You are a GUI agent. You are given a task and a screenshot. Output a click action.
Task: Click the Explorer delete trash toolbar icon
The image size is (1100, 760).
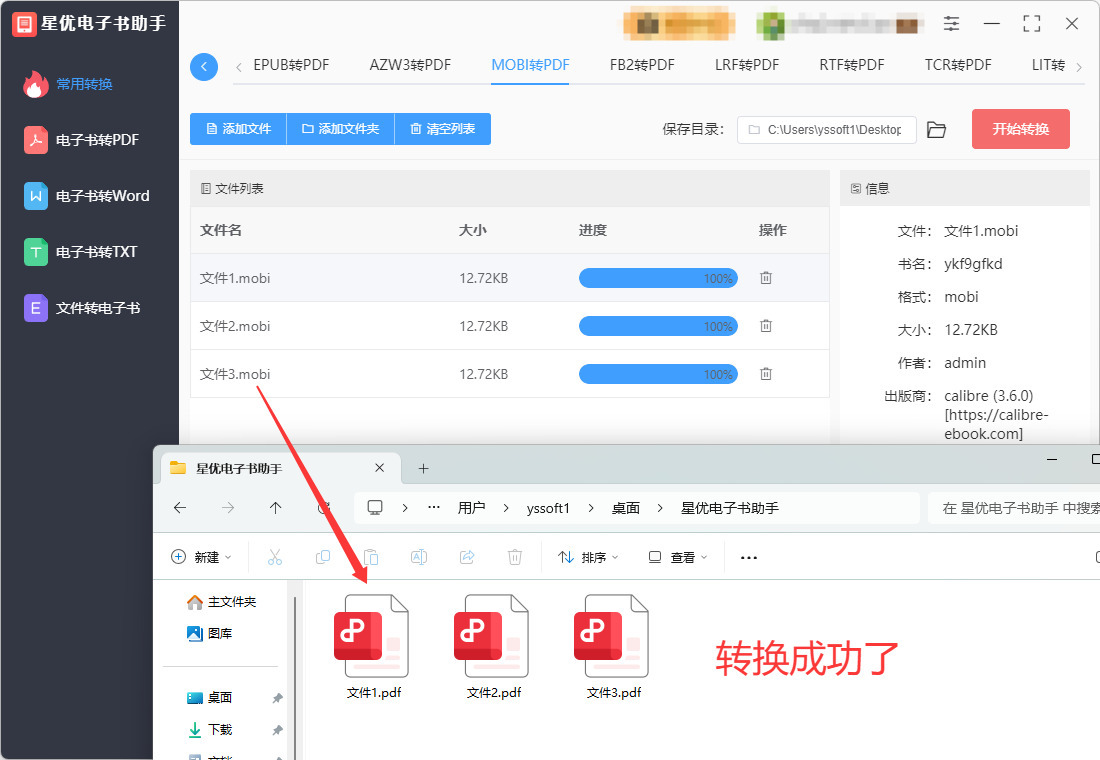pyautogui.click(x=515, y=557)
